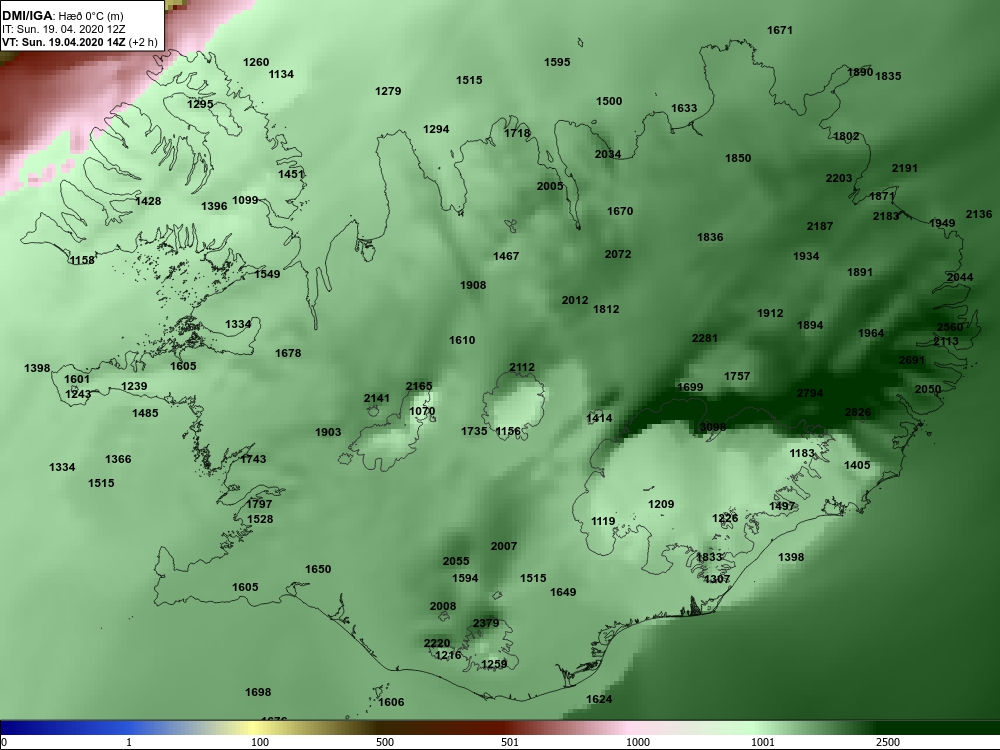
Task: Select the 1610 value label
Action: (462, 340)
